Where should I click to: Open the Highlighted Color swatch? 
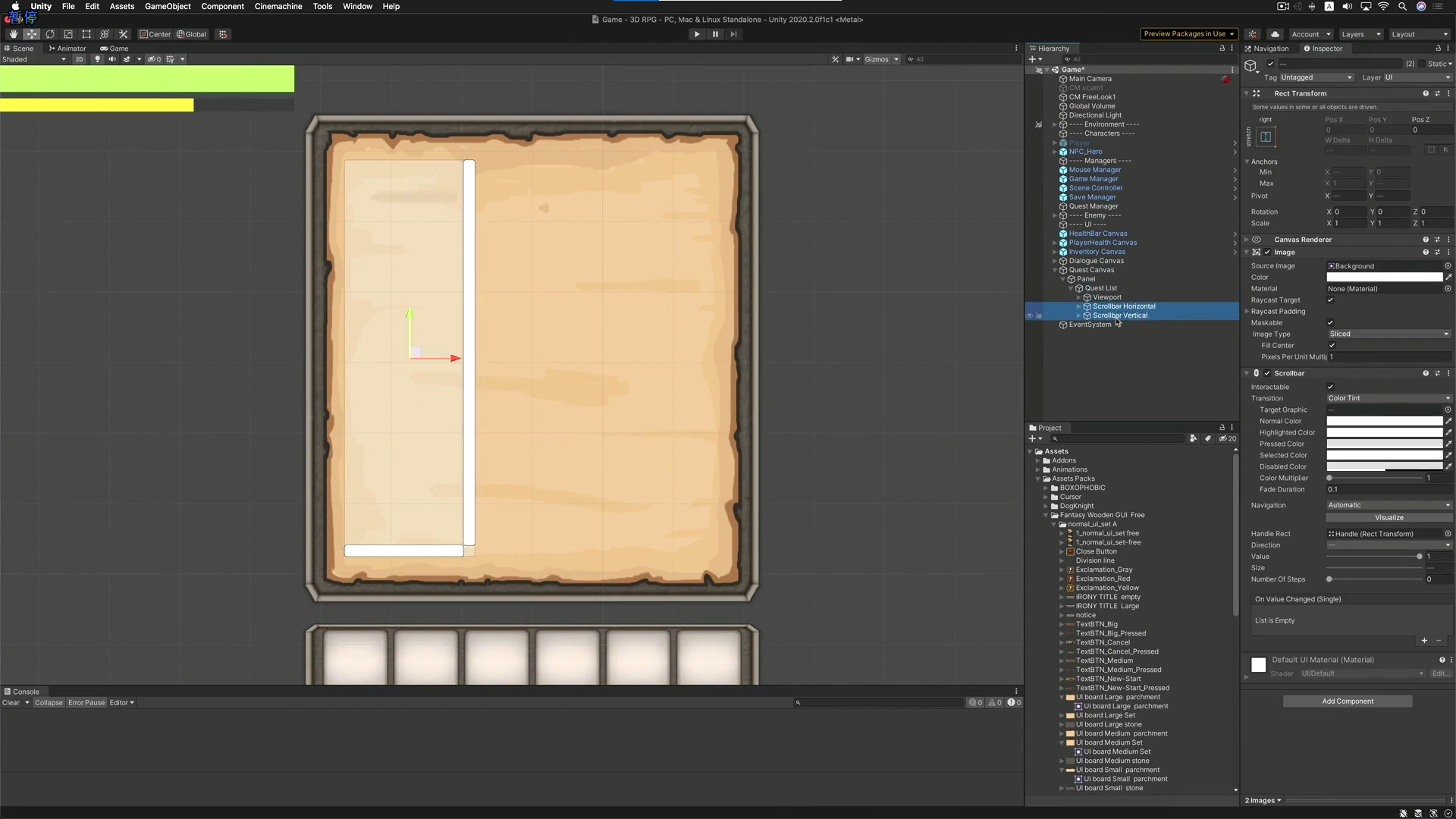pyautogui.click(x=1384, y=433)
